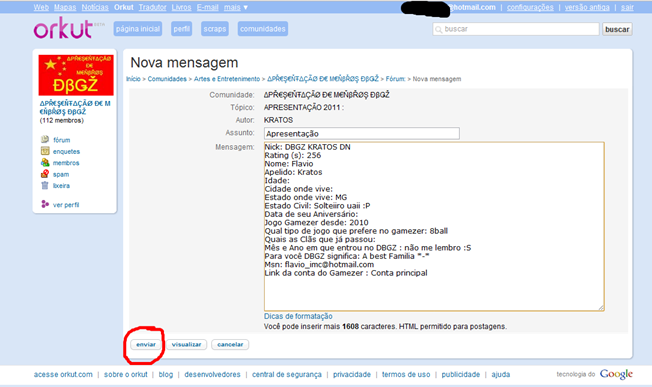Click inside the Mensagem text area
This screenshot has width=652, height=387.
click(434, 227)
